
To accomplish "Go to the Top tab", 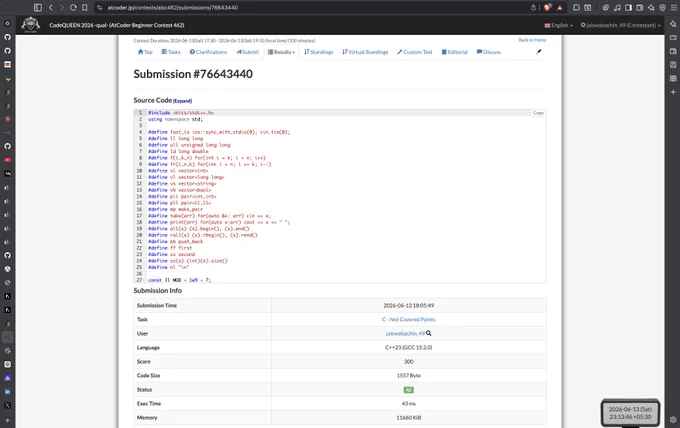I will tap(145, 52).
